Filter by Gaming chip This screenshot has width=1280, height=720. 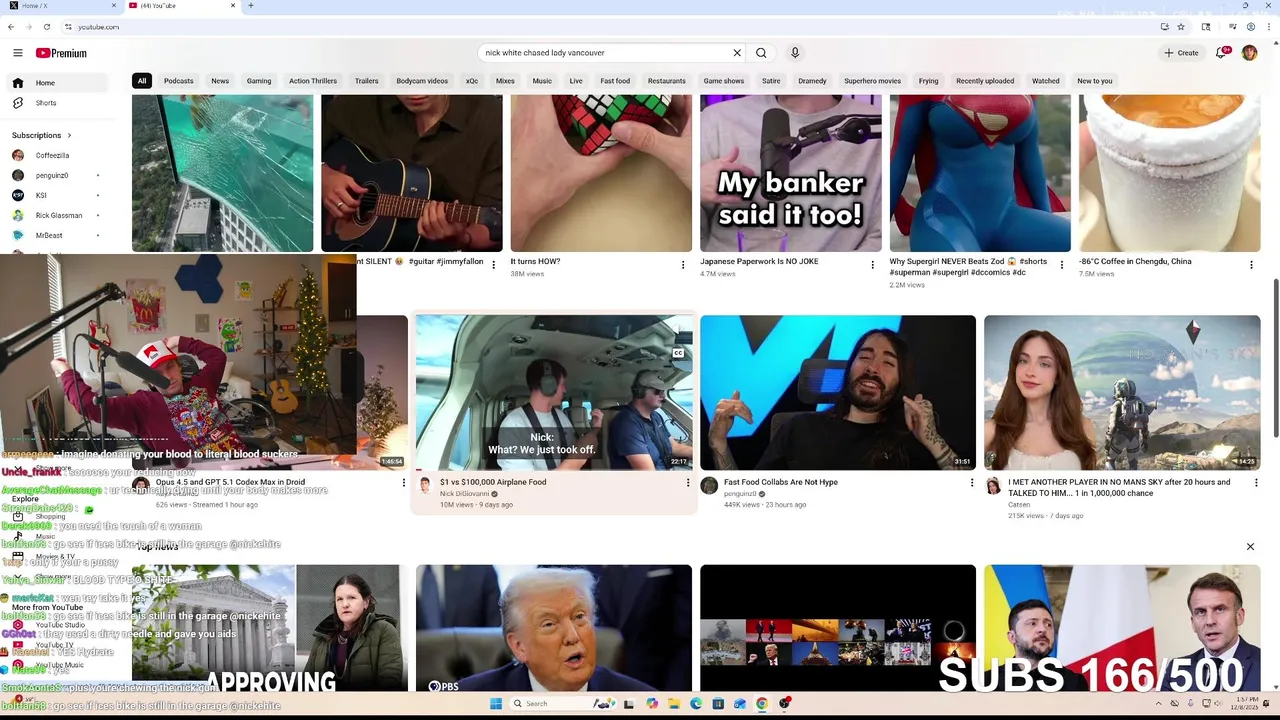click(259, 81)
